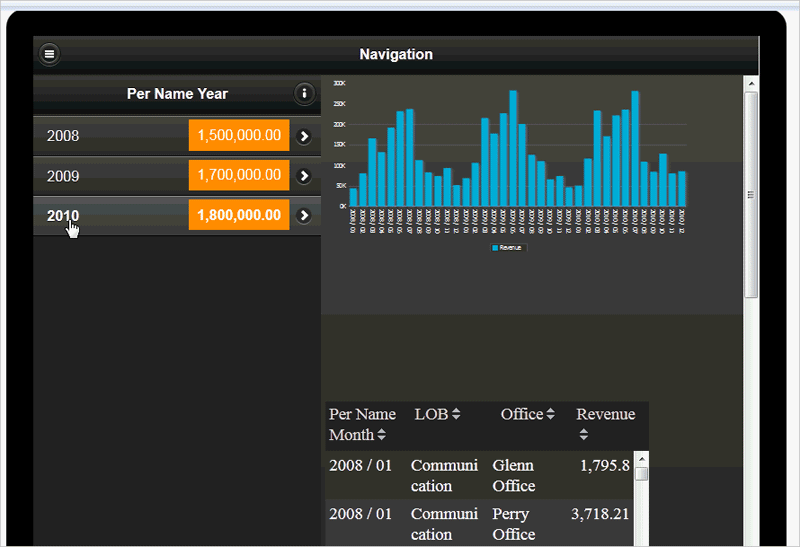Select the 2008 year list item
The width and height of the screenshot is (800, 547).
63,136
